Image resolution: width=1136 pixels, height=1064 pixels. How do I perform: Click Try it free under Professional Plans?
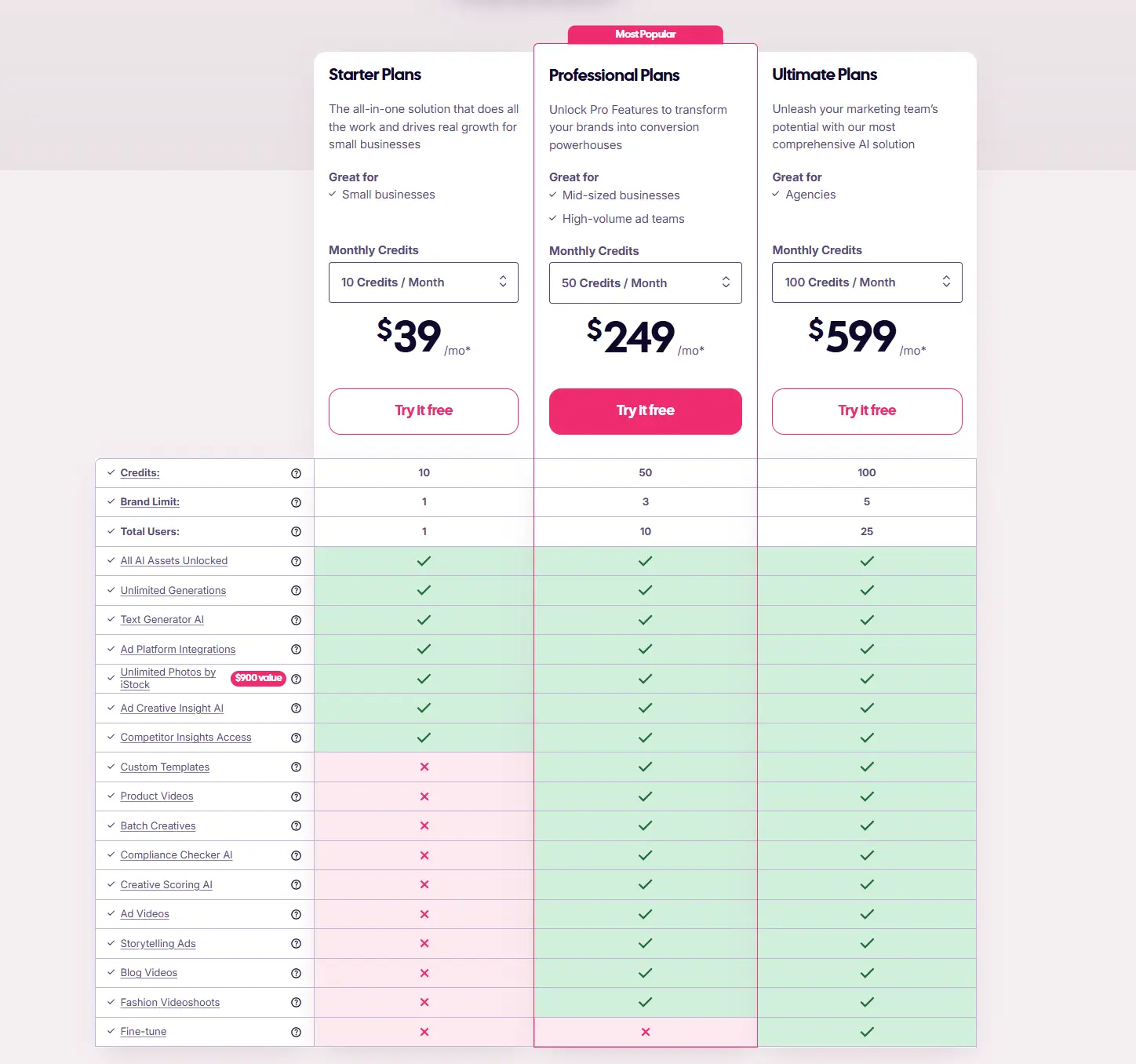click(x=645, y=411)
